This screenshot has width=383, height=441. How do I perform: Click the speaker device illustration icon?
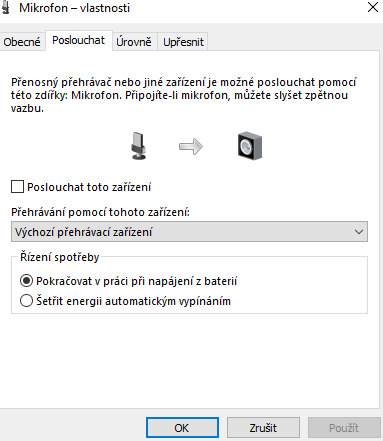[250, 146]
